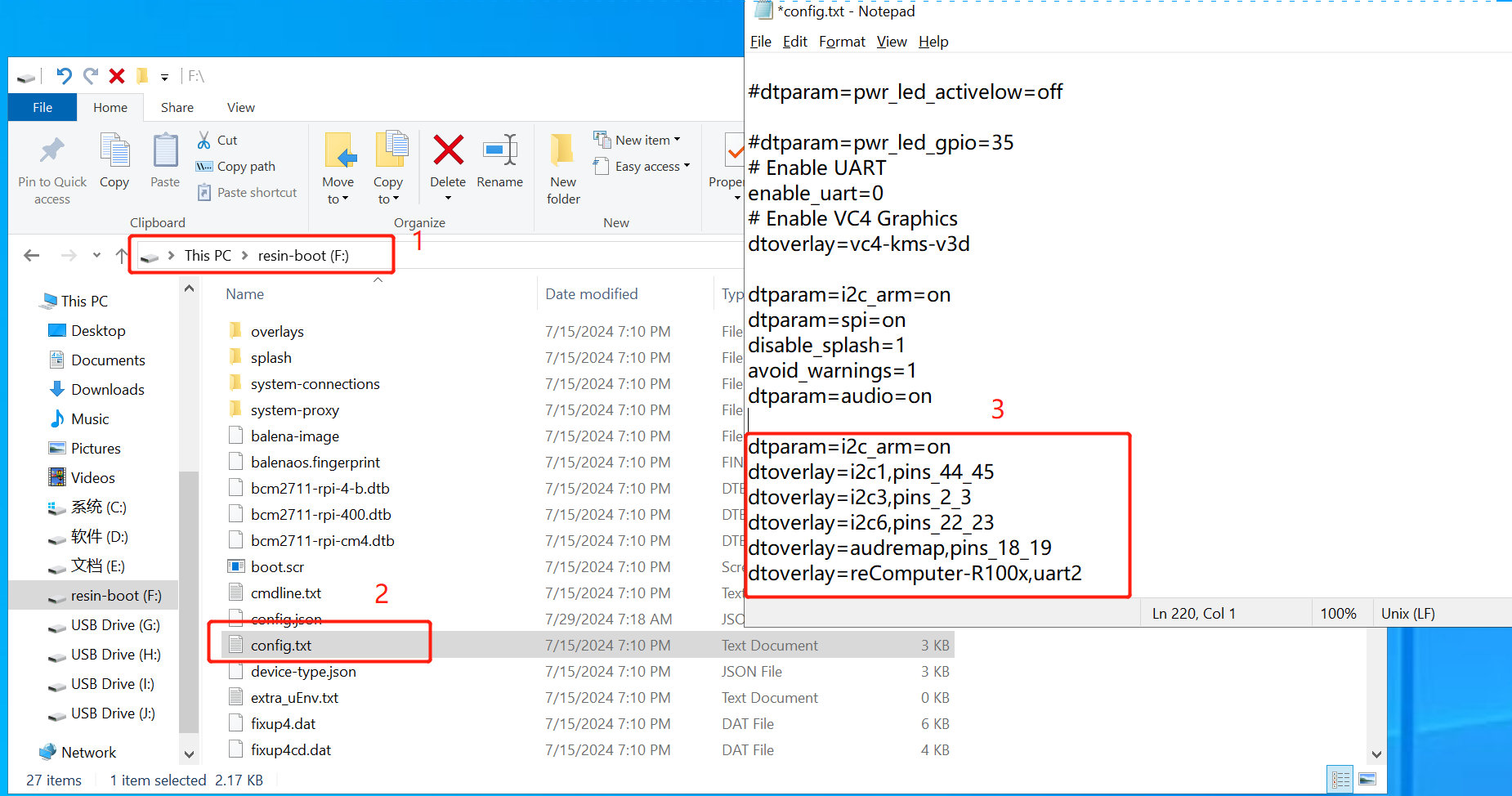The image size is (1512, 796).
Task: Sort by the Name column header
Action: pos(245,294)
